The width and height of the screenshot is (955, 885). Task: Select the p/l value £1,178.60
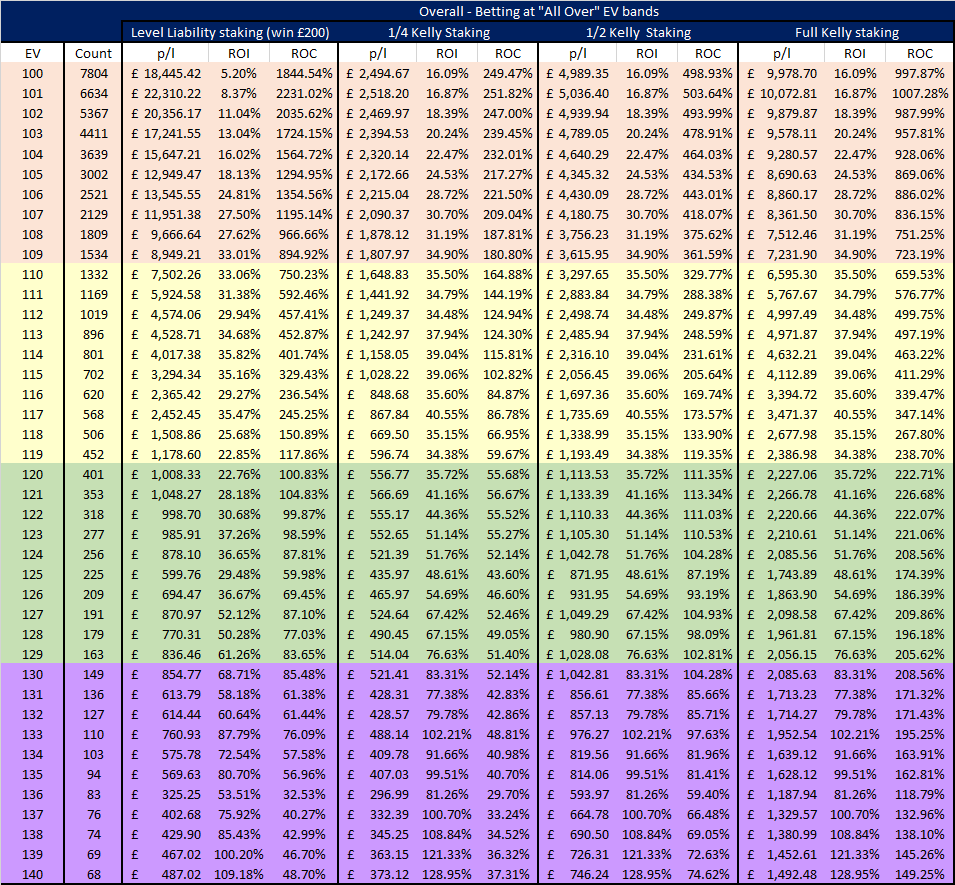tap(166, 455)
